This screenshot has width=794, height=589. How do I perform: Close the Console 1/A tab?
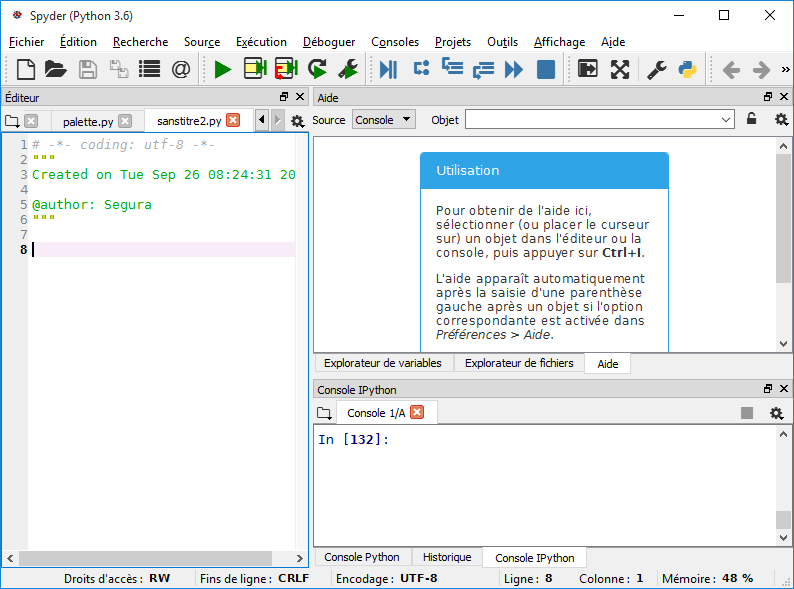417,412
